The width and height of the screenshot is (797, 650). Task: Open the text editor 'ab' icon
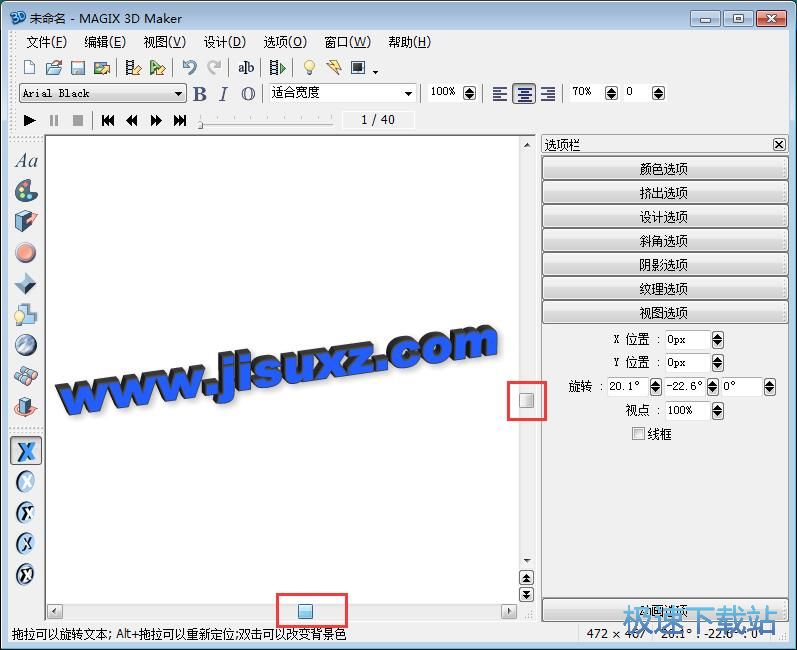point(246,67)
